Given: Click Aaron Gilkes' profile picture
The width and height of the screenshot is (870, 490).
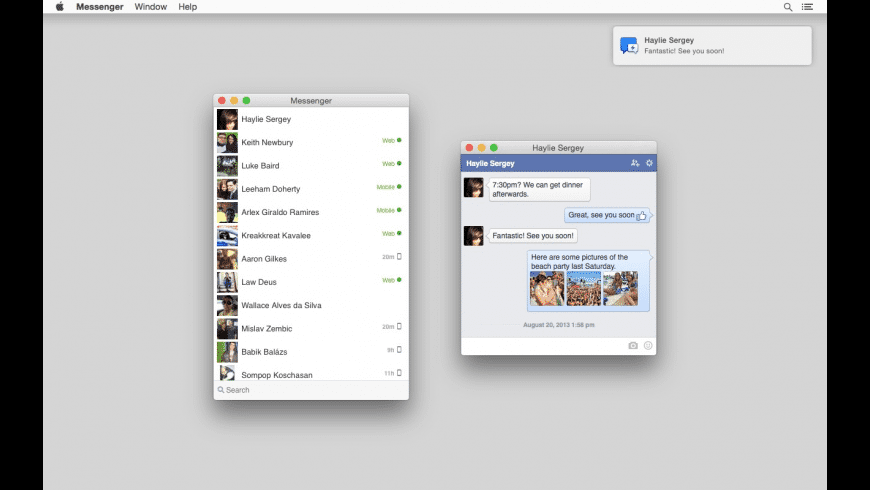Looking at the screenshot, I should [x=227, y=259].
